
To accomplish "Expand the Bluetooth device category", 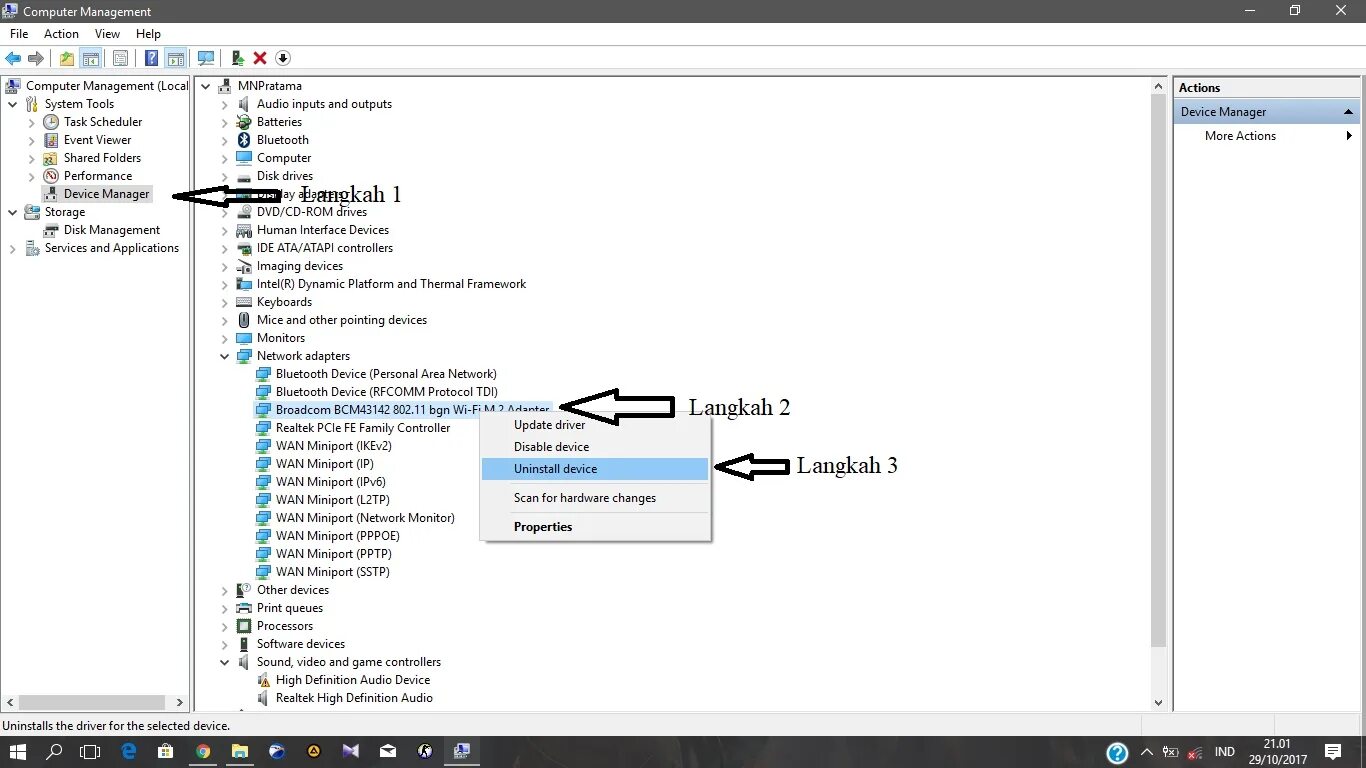I will click(x=225, y=140).
